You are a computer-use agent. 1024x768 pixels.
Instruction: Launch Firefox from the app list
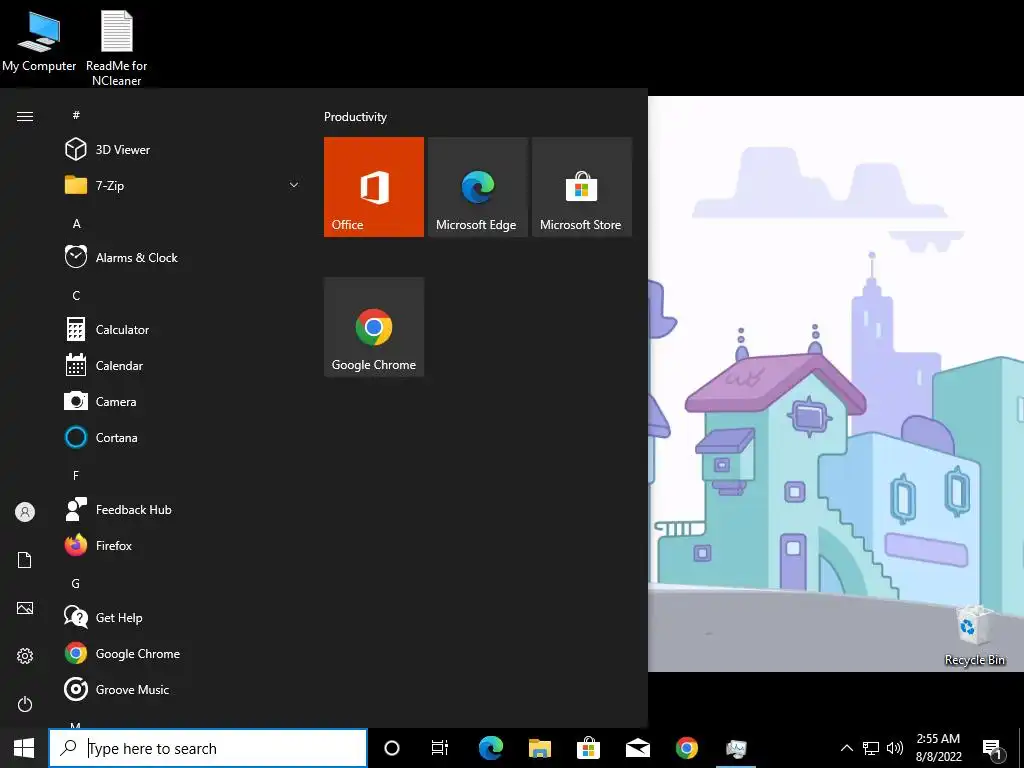tap(180, 545)
